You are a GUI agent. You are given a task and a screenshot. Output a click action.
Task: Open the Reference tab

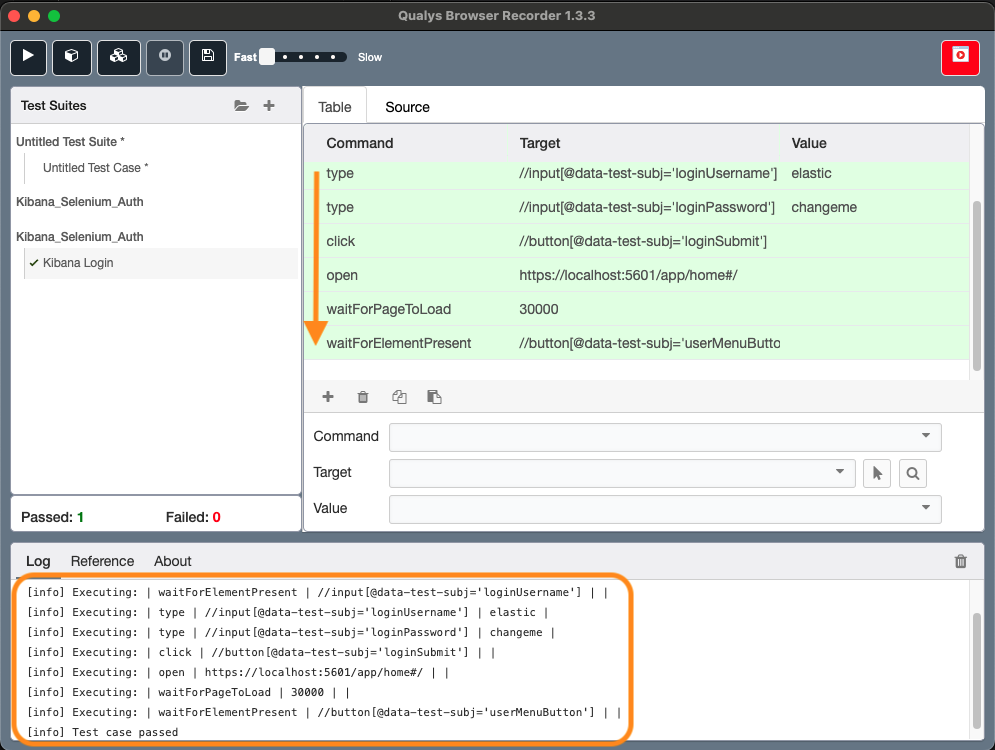click(x=102, y=561)
